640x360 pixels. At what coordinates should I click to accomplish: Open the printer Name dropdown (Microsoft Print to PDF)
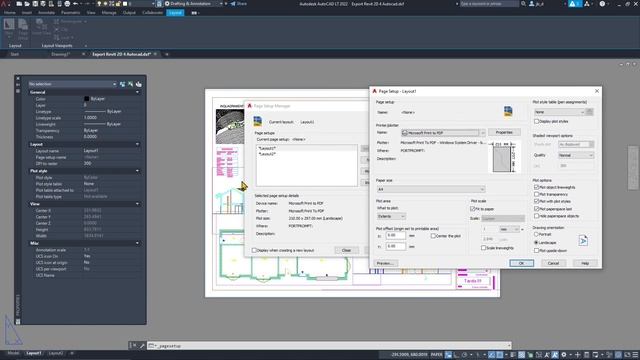pos(443,133)
